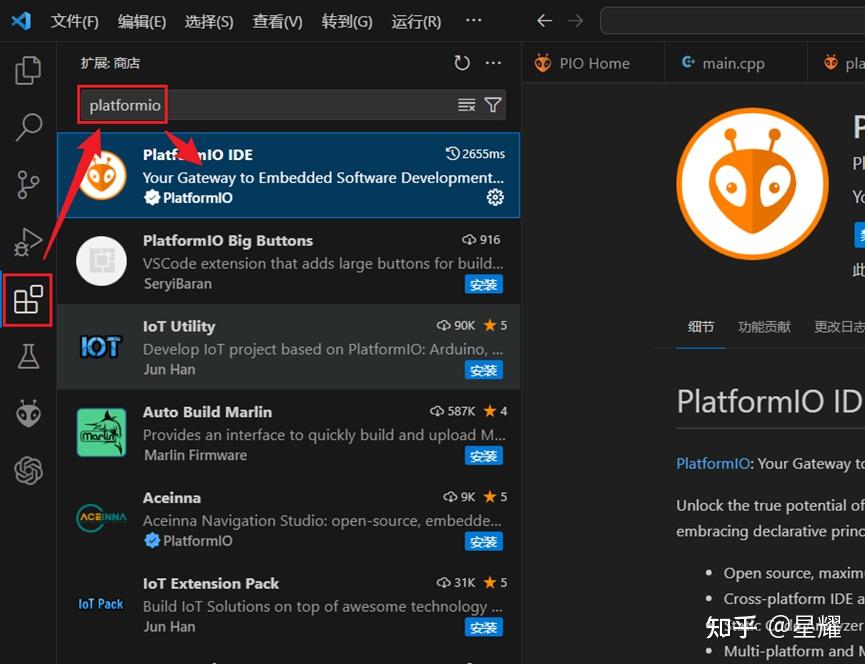Refresh the extensions list

(x=461, y=62)
